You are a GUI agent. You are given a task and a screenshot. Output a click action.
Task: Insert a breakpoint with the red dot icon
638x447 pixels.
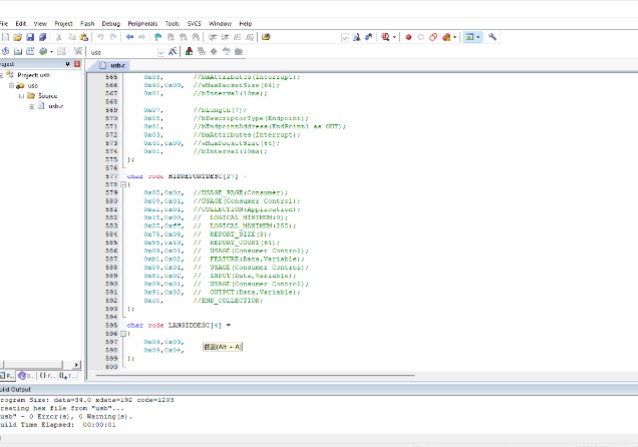coord(409,37)
